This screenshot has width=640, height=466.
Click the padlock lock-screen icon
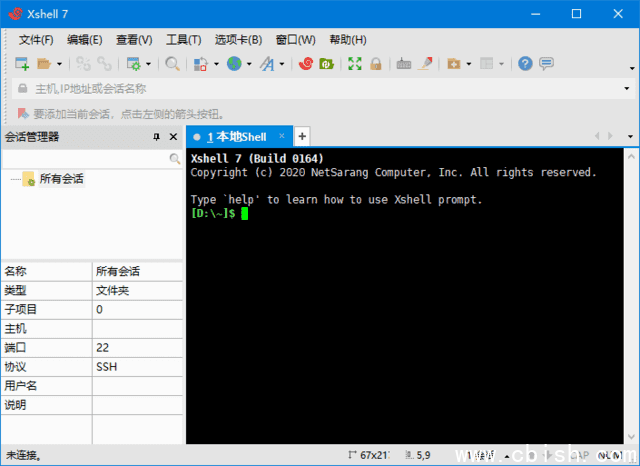click(x=376, y=64)
